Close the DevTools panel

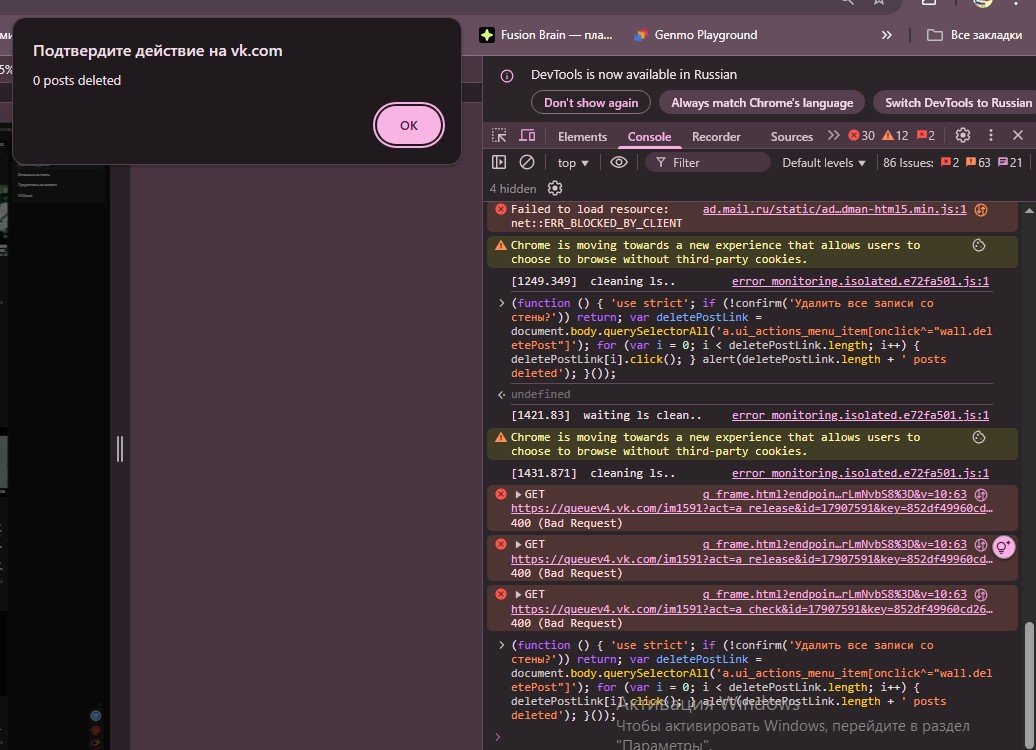(1018, 135)
